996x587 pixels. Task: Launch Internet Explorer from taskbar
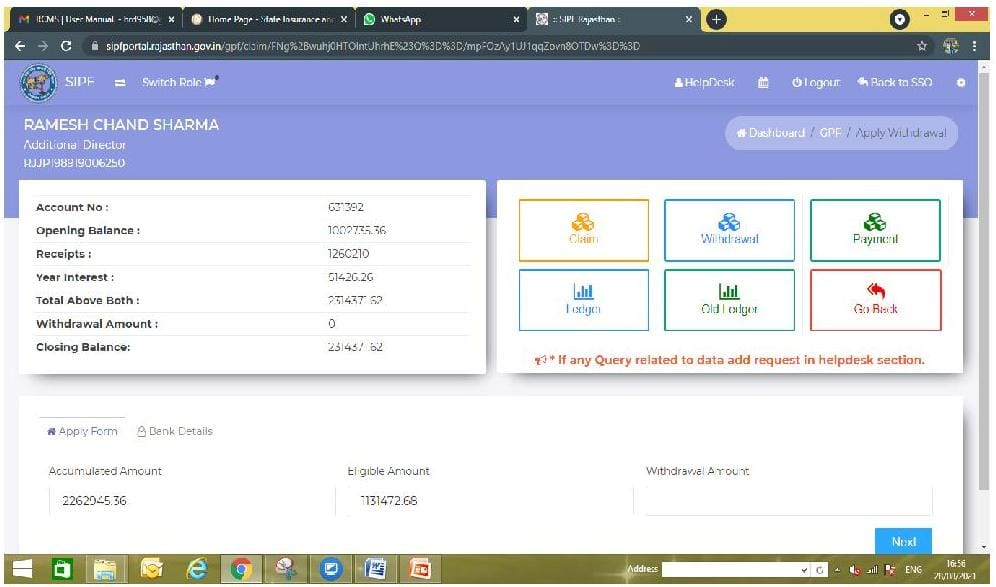pos(197,569)
